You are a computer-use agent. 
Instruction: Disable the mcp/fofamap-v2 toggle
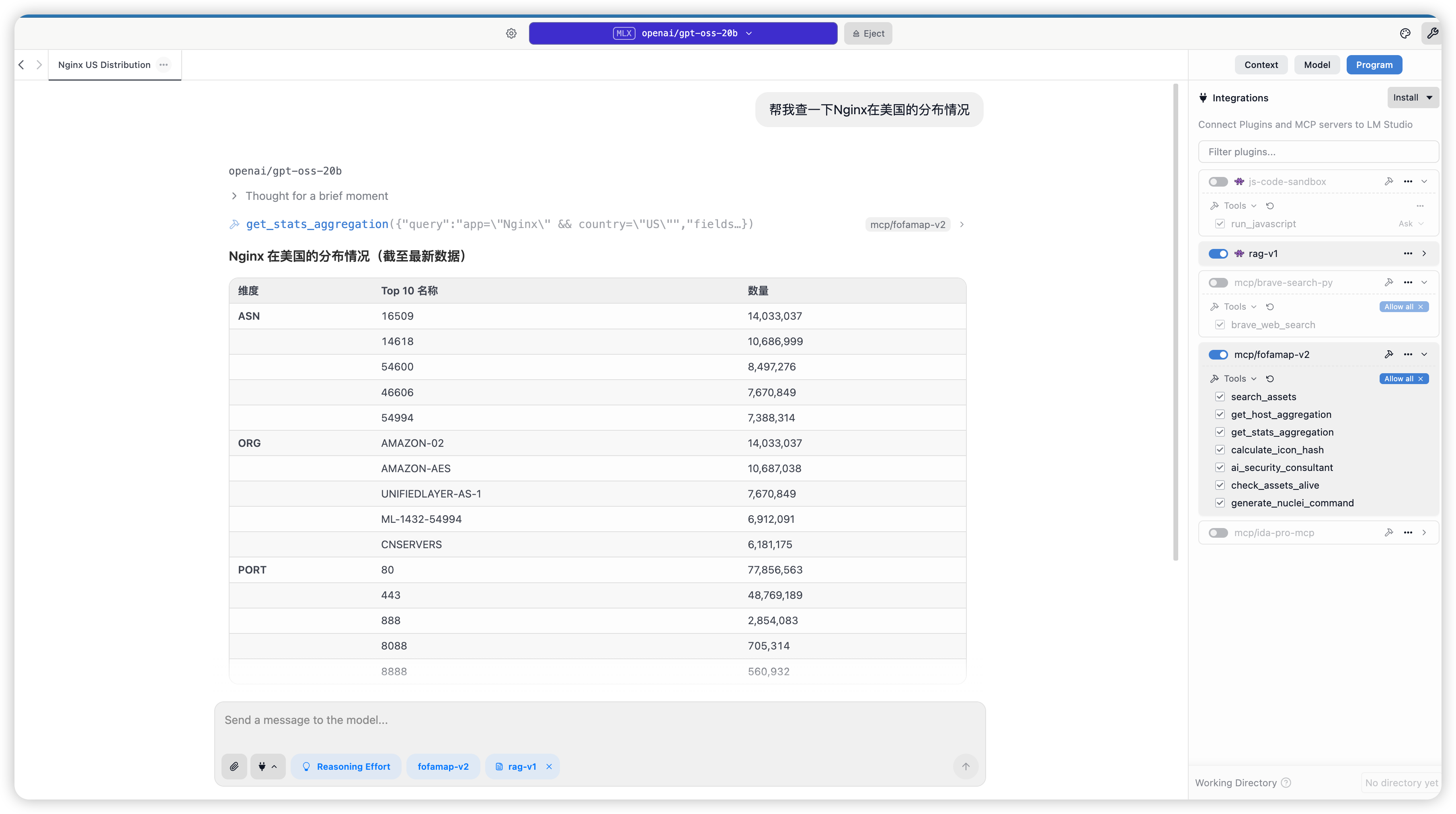[x=1218, y=355]
